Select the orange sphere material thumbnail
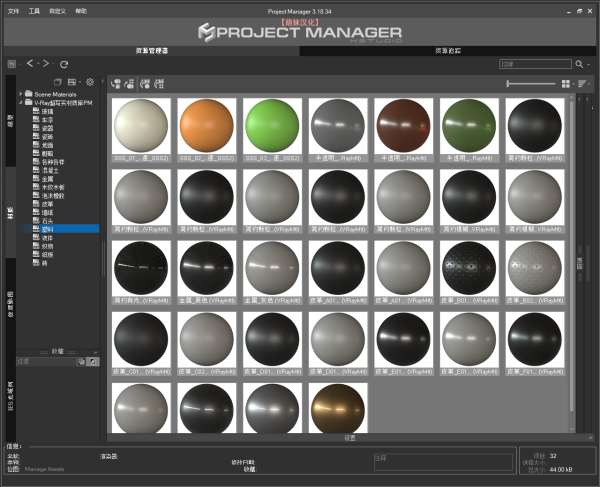The width and height of the screenshot is (600, 487). pos(207,126)
